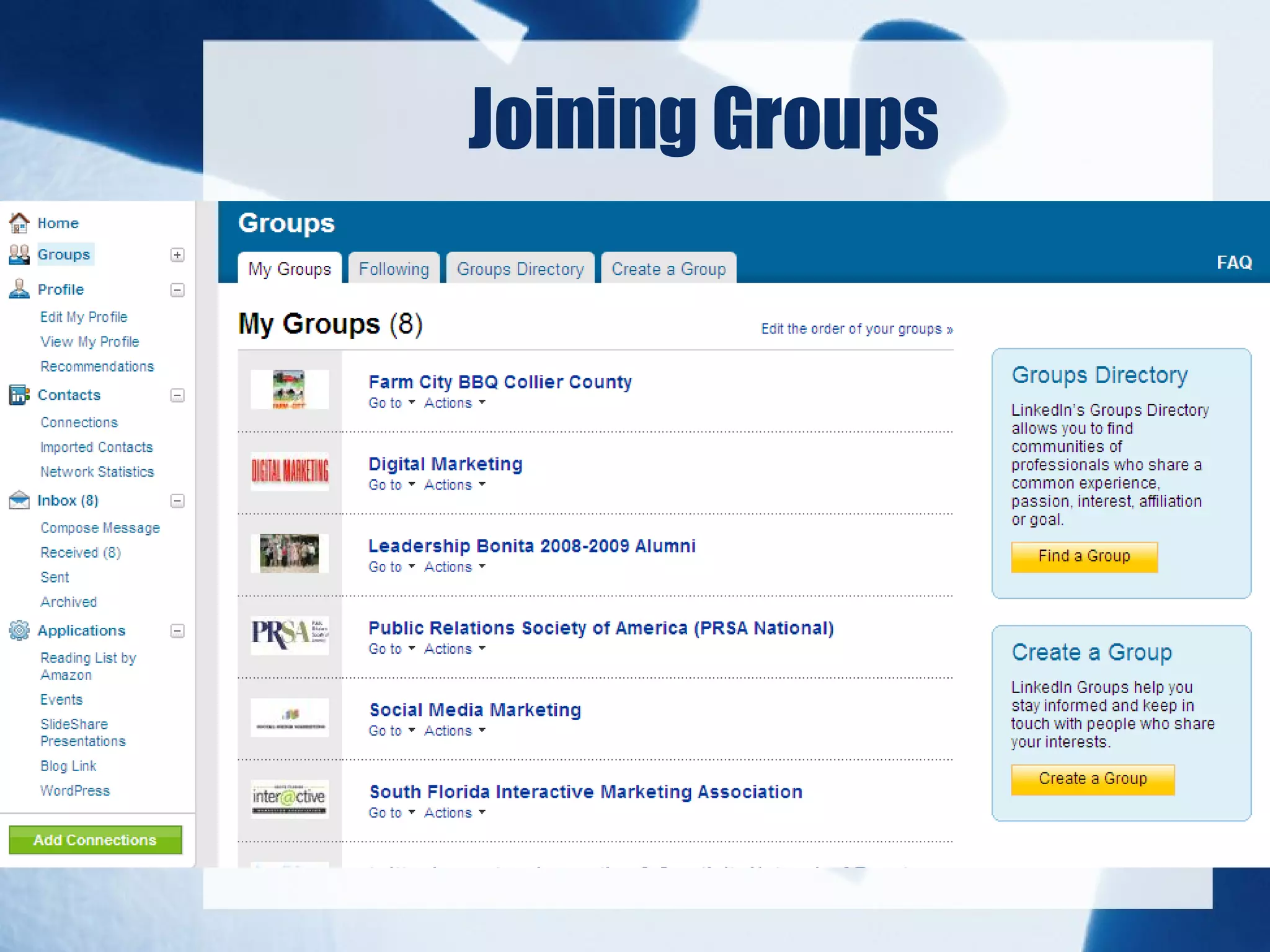
Task: Open Actions dropdown for Leadership Bonita Alumni
Action: [x=455, y=566]
